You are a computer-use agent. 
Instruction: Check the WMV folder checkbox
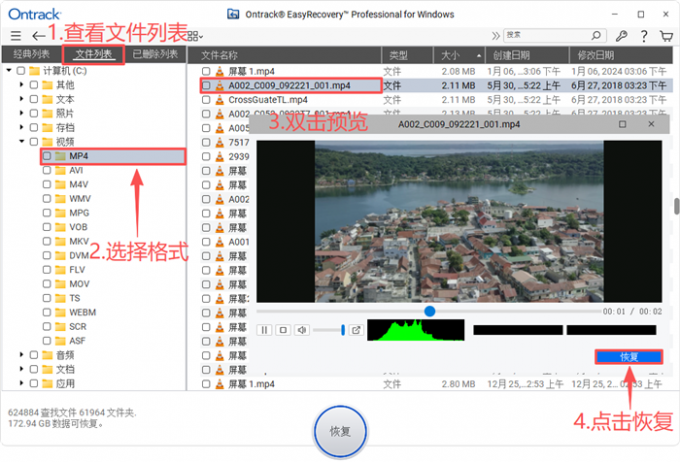(47, 199)
